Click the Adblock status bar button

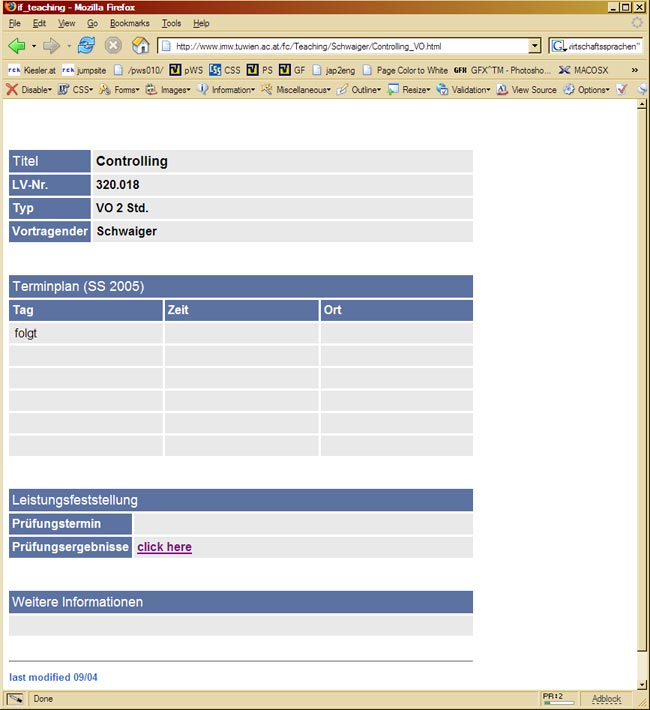pos(606,699)
